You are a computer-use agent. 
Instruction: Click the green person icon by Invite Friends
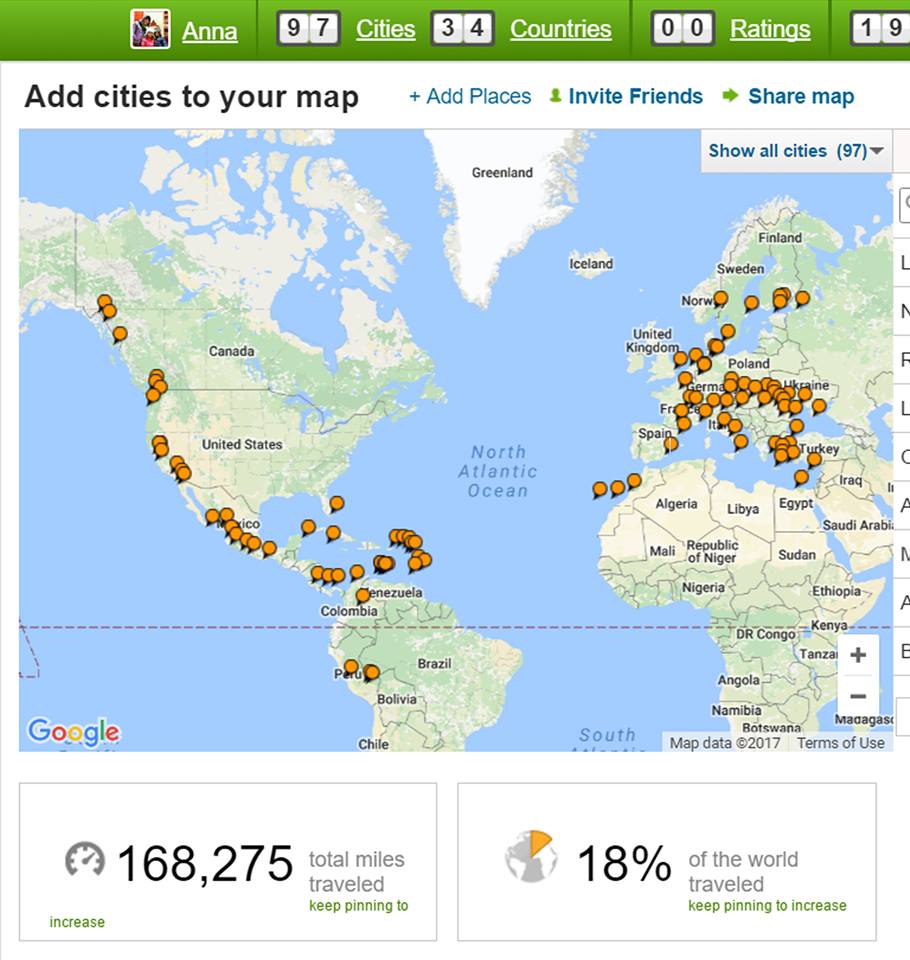(x=555, y=96)
